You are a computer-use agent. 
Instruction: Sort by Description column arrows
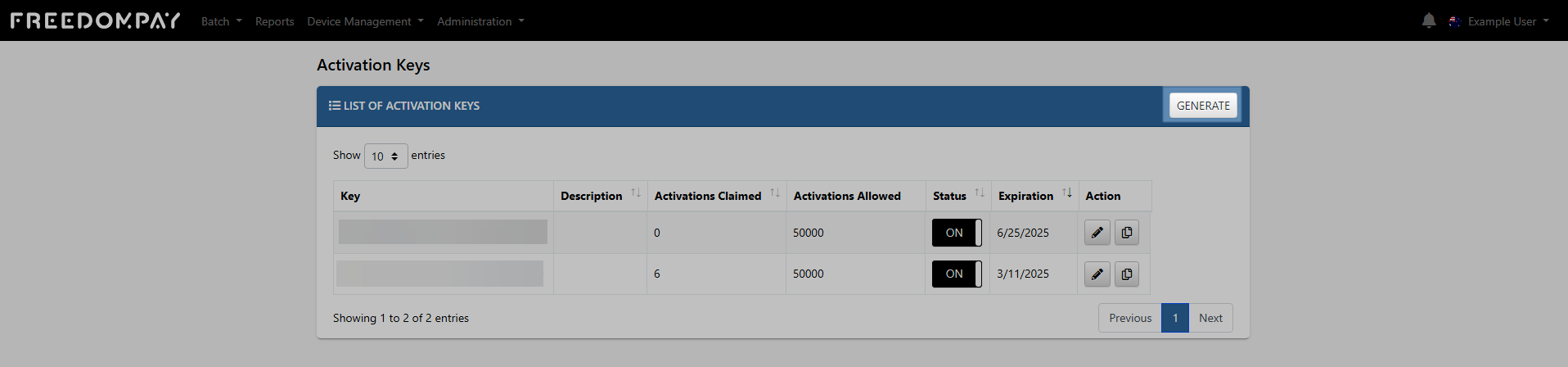click(x=636, y=193)
